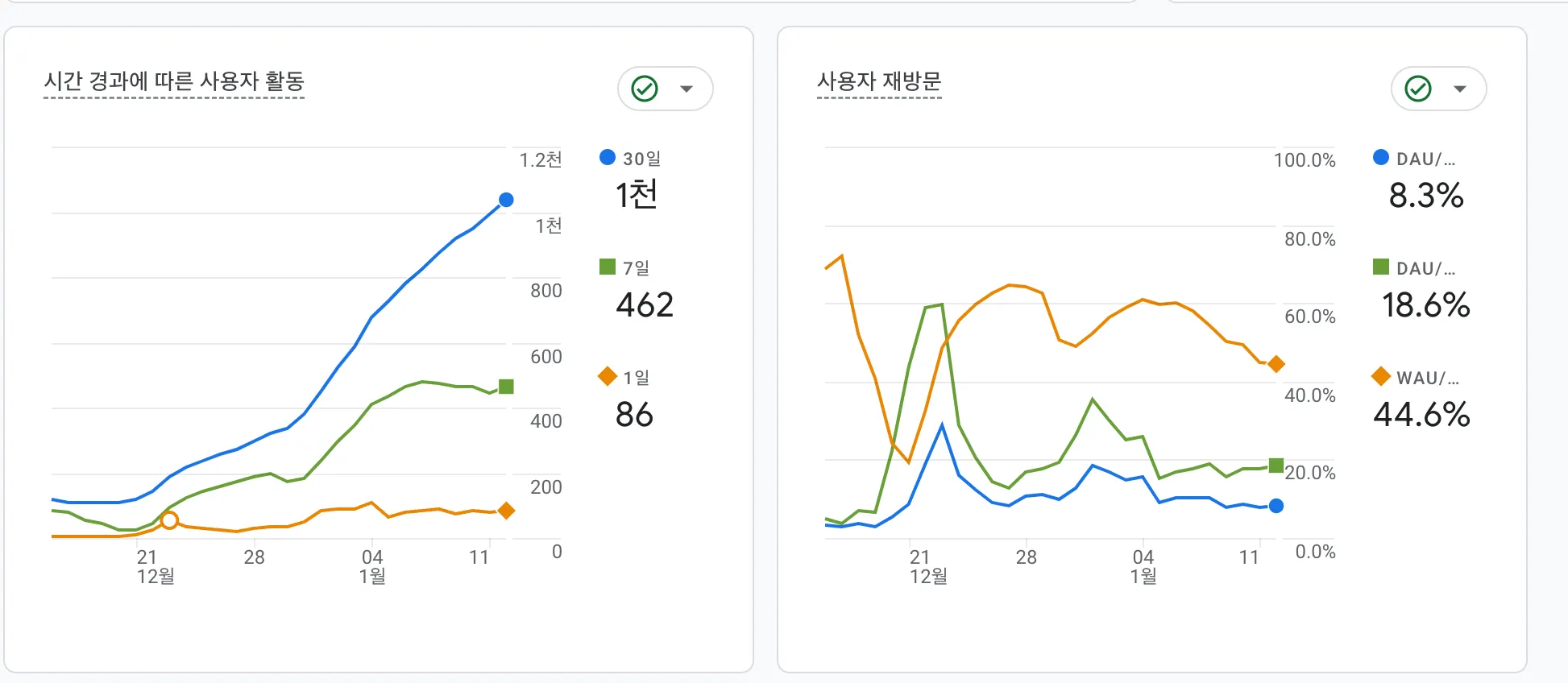Click the 44.6% WAU ratio value
The width and height of the screenshot is (1568, 683).
[x=1422, y=415]
